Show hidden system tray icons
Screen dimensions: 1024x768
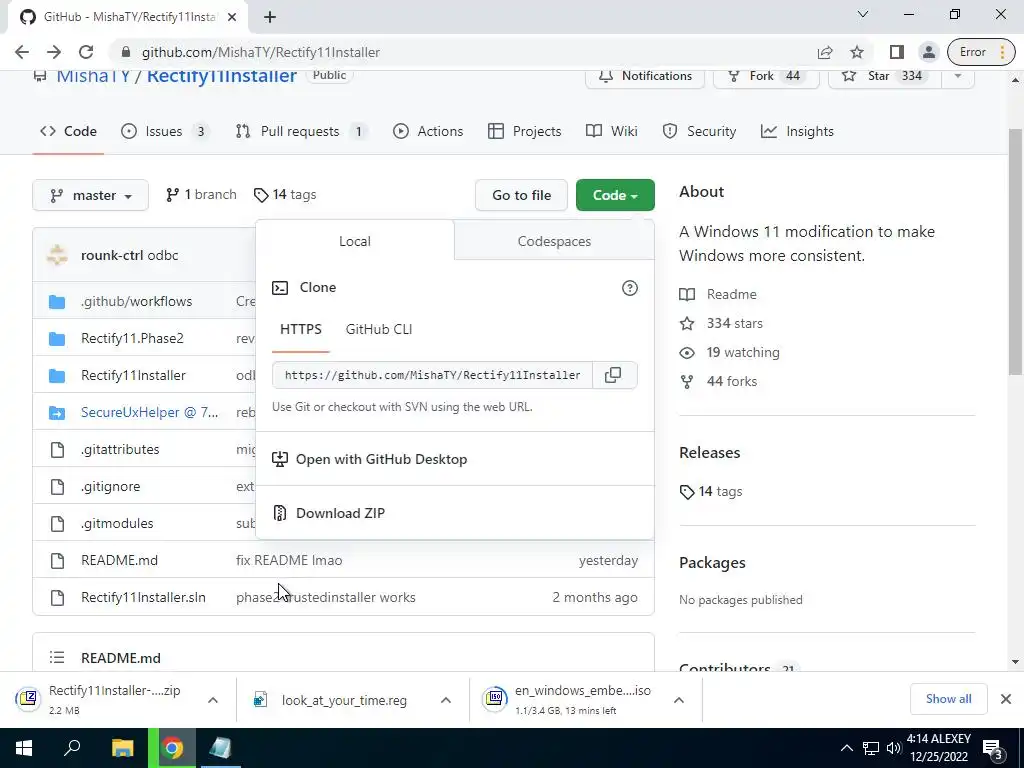(x=846, y=748)
